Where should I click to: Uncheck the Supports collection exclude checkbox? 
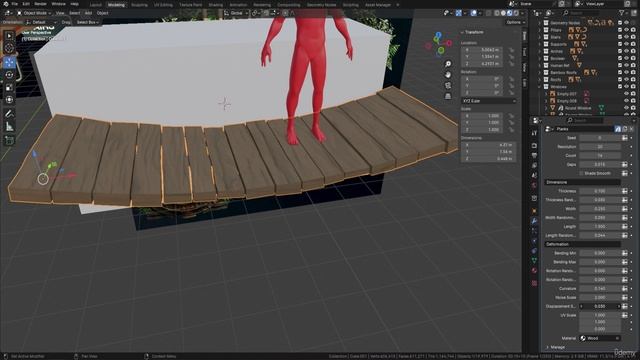(620, 44)
